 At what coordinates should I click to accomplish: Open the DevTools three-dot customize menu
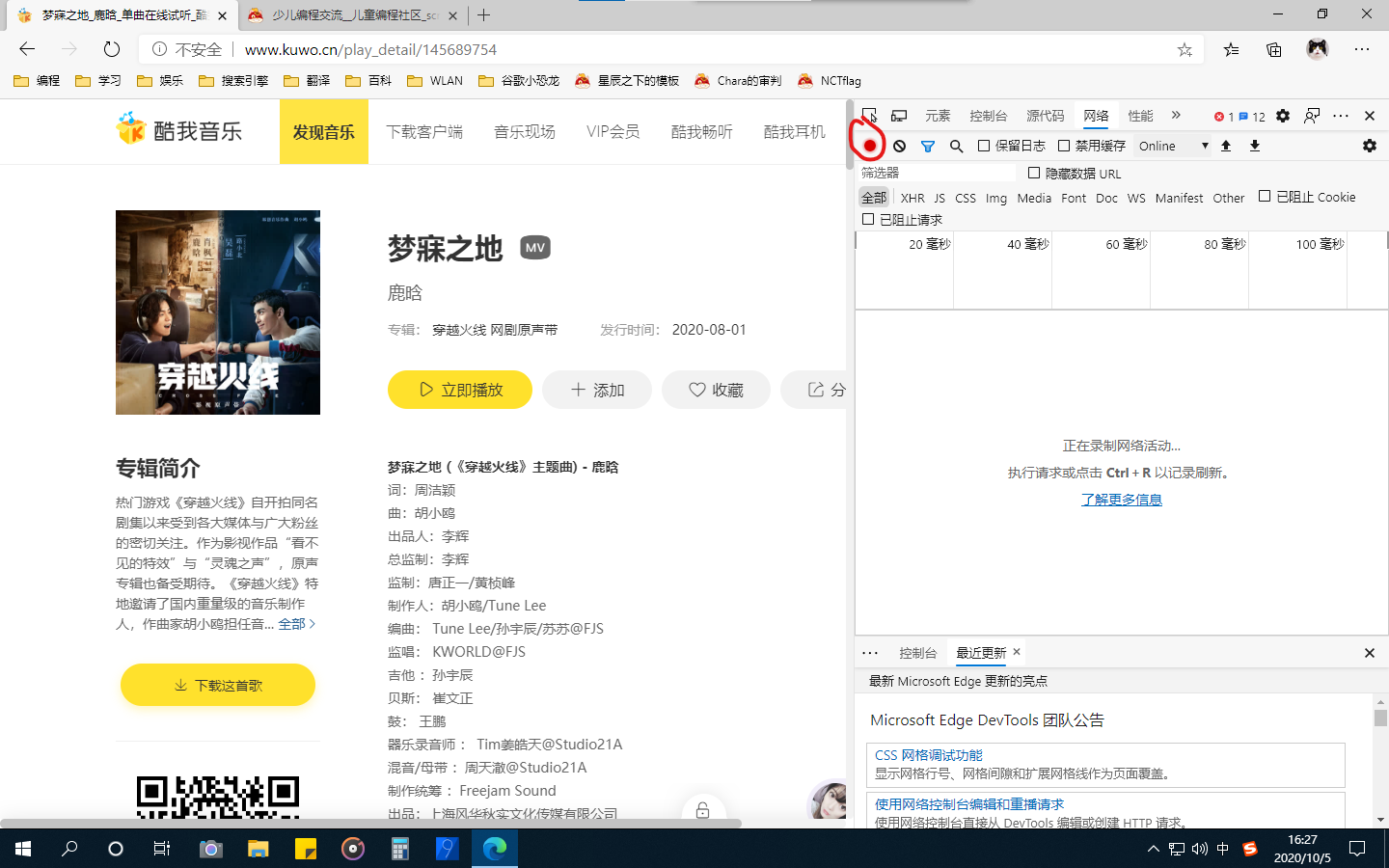1341,116
